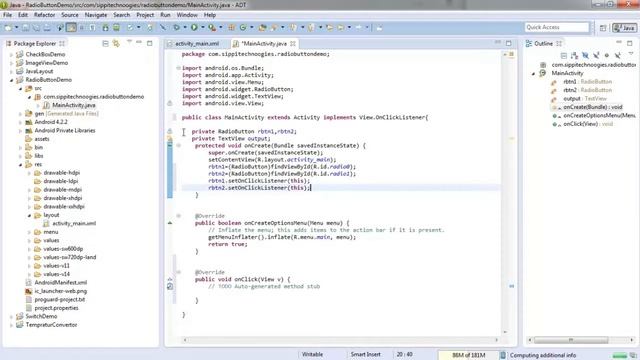Click the Save All toolbar icon
Screen dimensions: 640x360
tap(36, 28)
